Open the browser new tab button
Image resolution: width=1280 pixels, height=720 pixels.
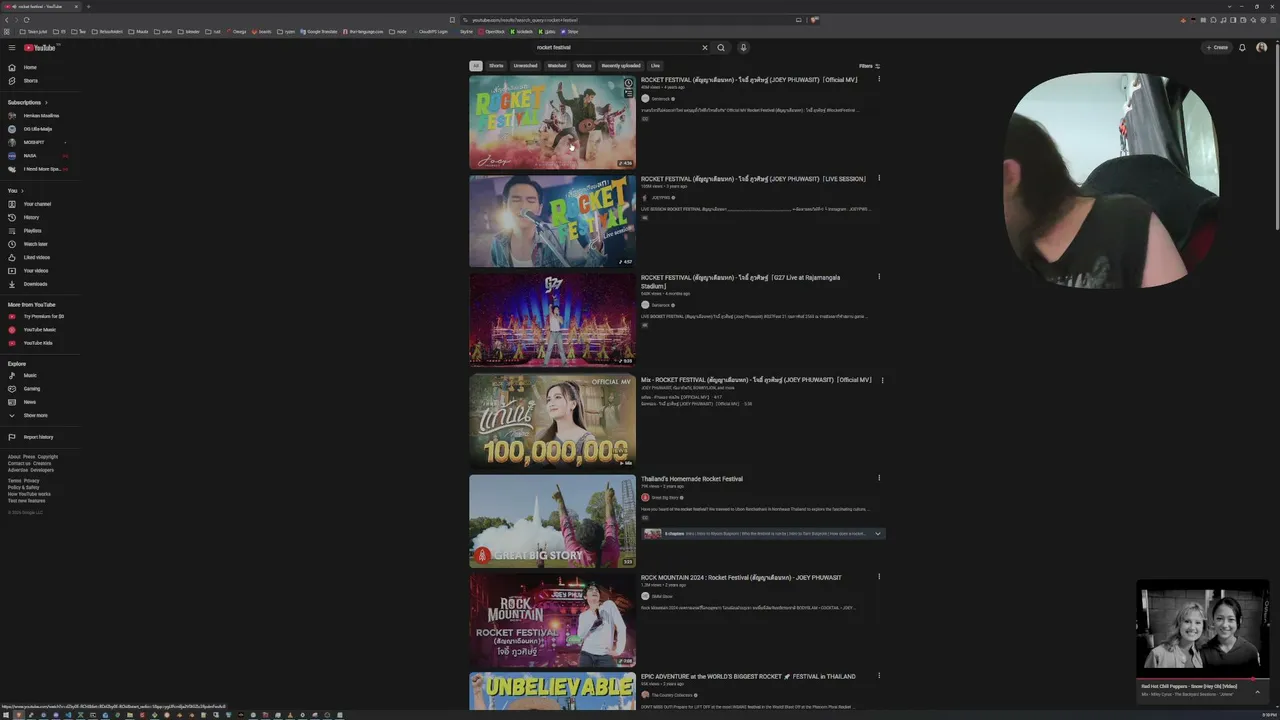tap(88, 6)
